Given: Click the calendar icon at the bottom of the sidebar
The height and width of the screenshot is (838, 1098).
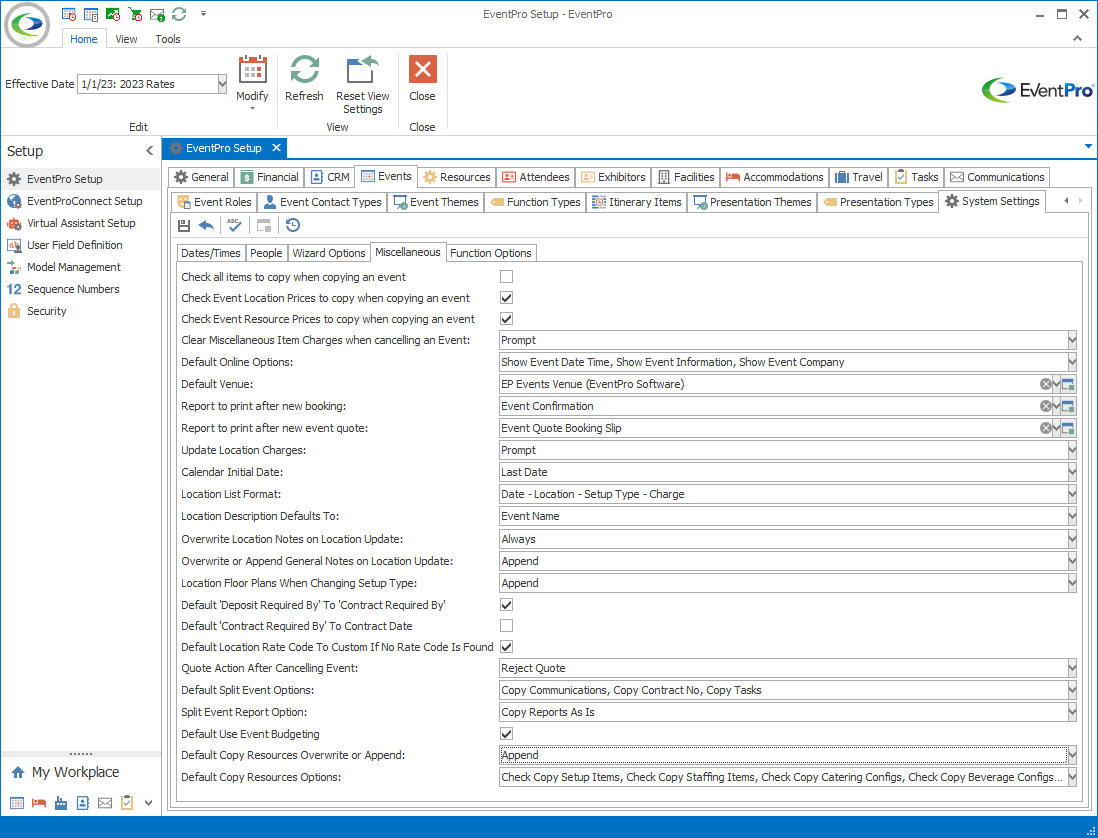Looking at the screenshot, I should click(17, 803).
